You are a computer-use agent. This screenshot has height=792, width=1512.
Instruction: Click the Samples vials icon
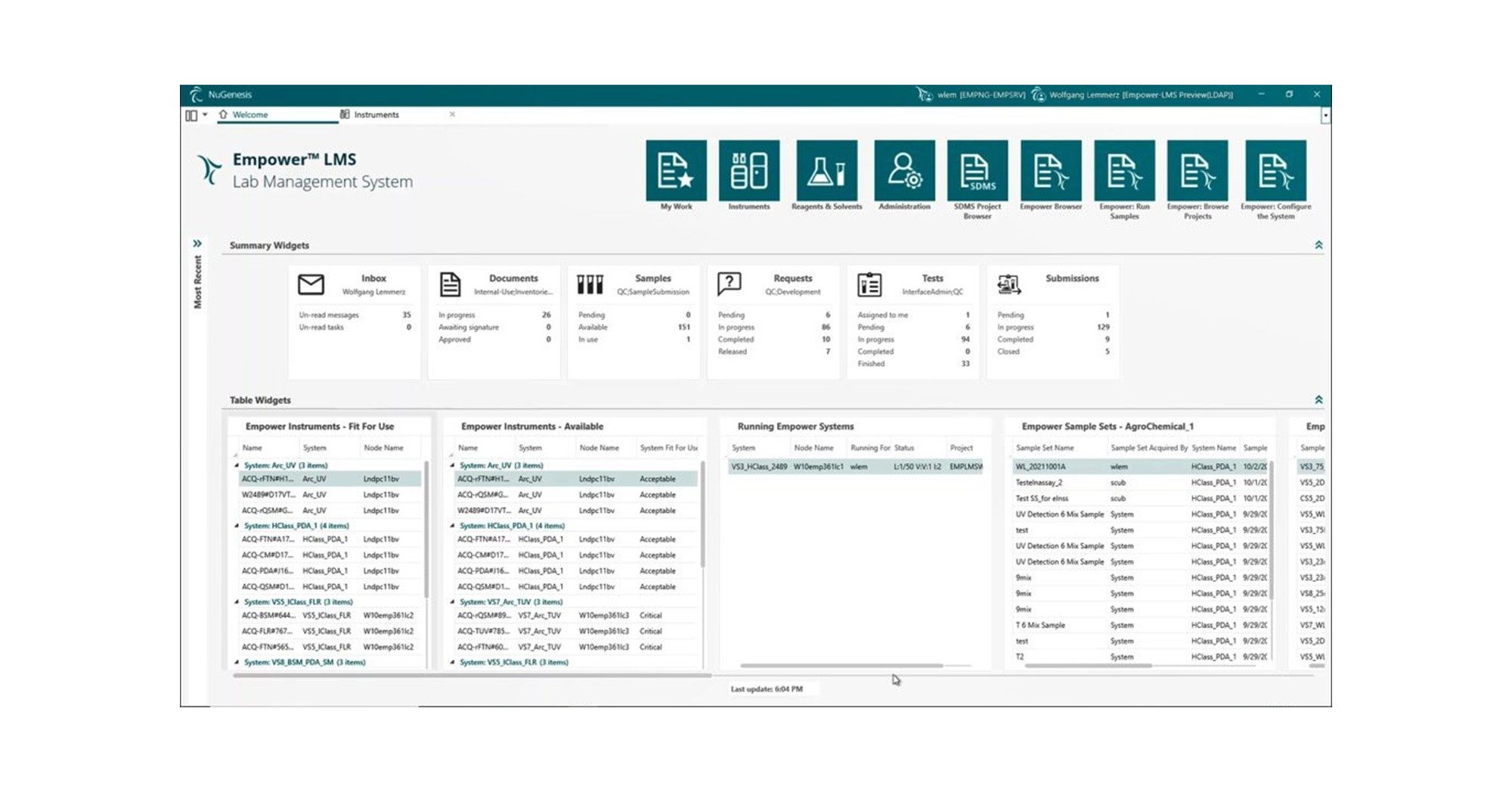(590, 284)
